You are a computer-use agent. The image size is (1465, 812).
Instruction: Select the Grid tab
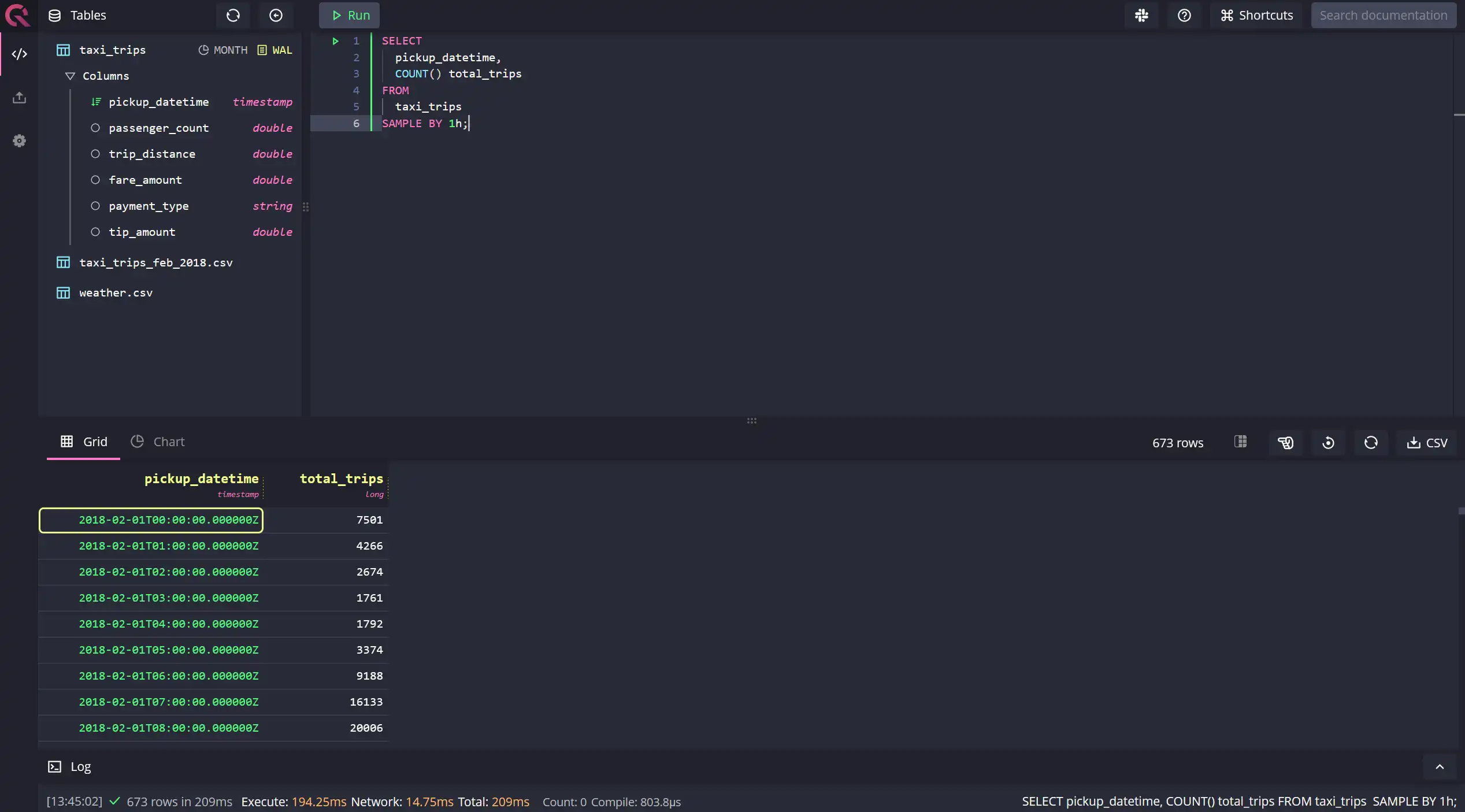pos(84,442)
